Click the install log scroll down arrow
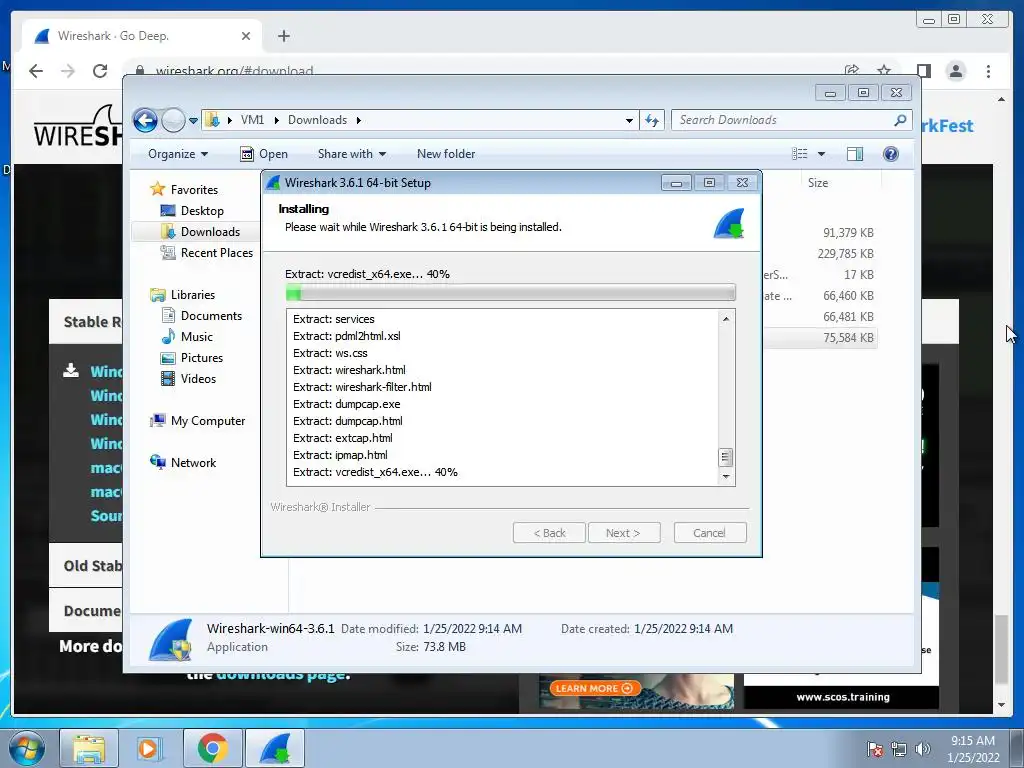Image resolution: width=1024 pixels, height=768 pixels. coord(726,477)
